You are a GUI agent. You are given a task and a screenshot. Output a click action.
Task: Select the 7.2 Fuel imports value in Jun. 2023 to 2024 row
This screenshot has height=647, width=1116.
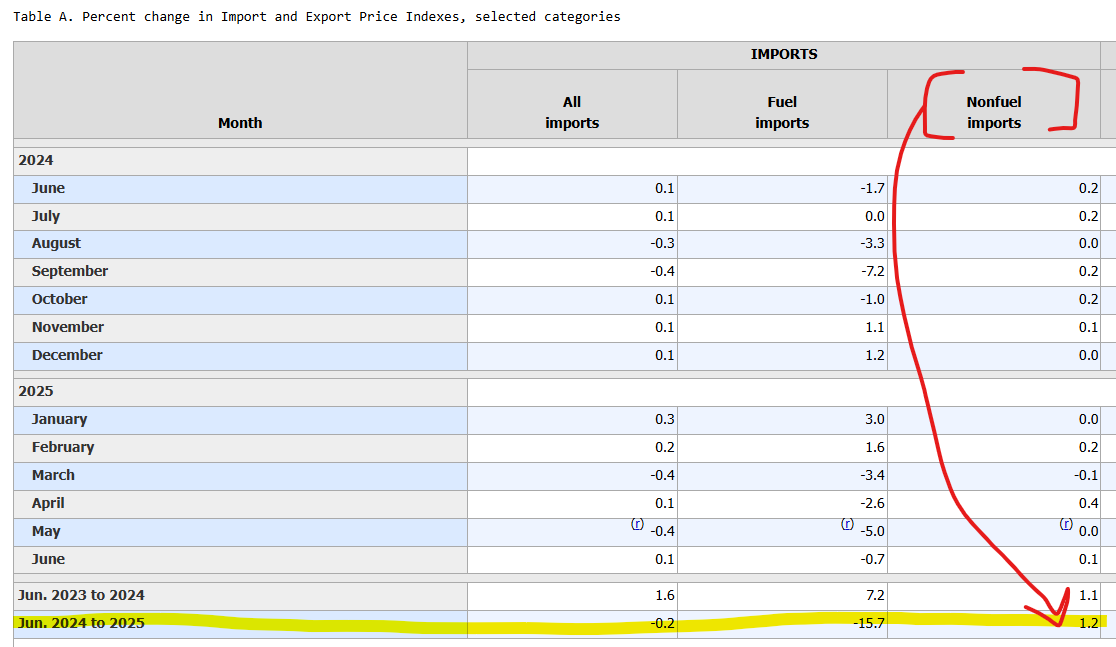(875, 595)
